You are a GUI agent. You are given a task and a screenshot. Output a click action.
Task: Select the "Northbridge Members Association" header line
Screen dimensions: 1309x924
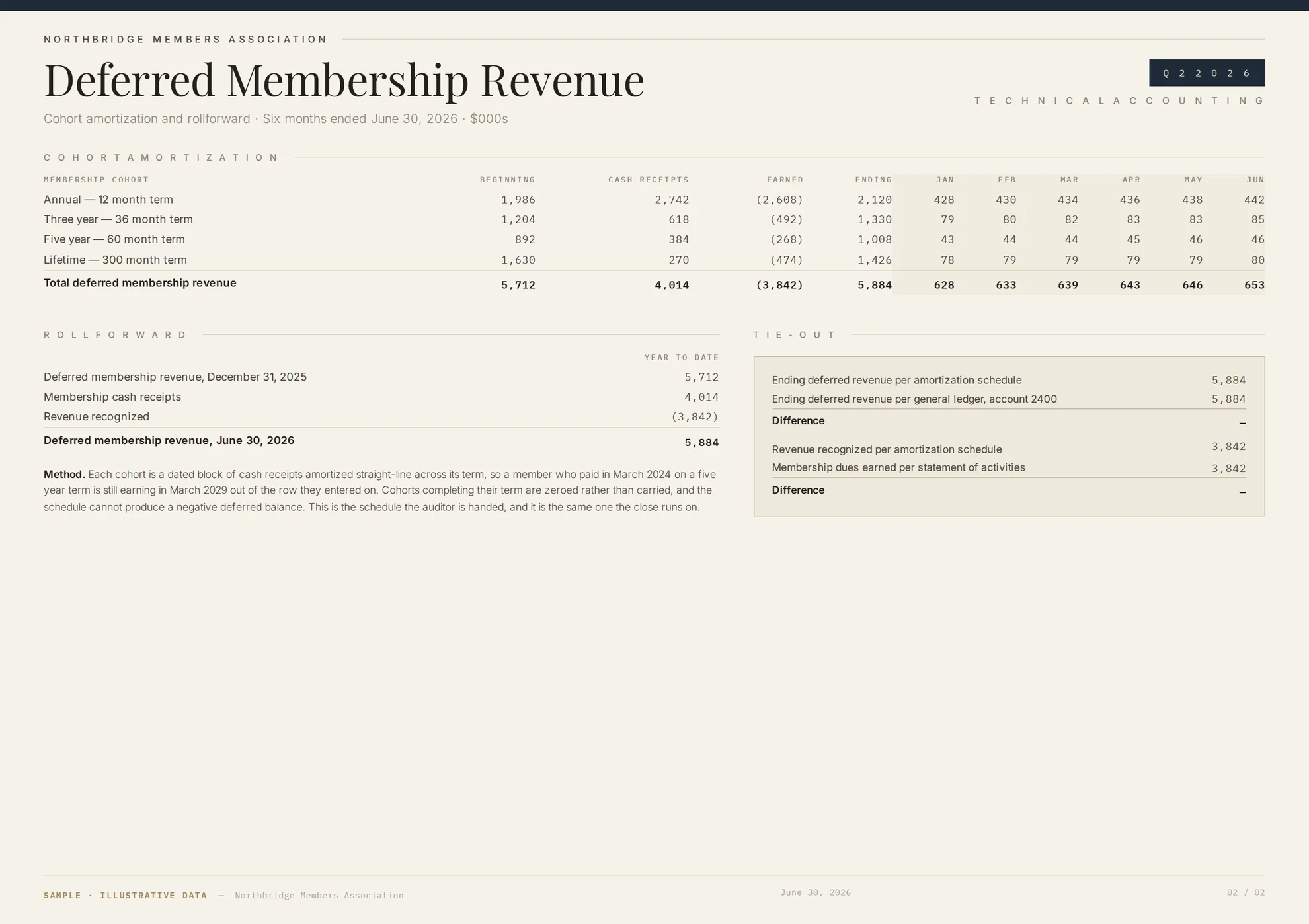(x=185, y=39)
